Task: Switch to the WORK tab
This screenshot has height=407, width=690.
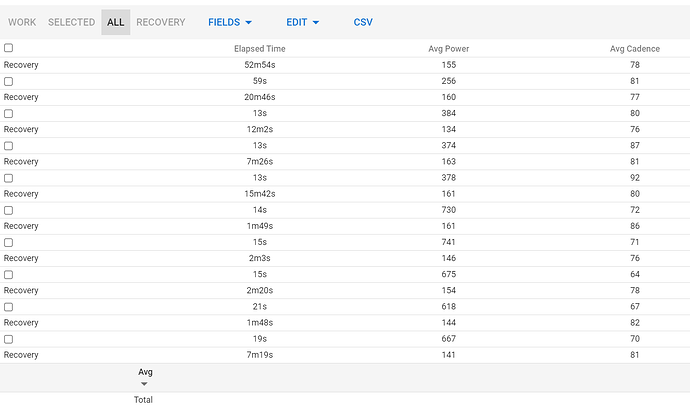Action: click(x=22, y=22)
